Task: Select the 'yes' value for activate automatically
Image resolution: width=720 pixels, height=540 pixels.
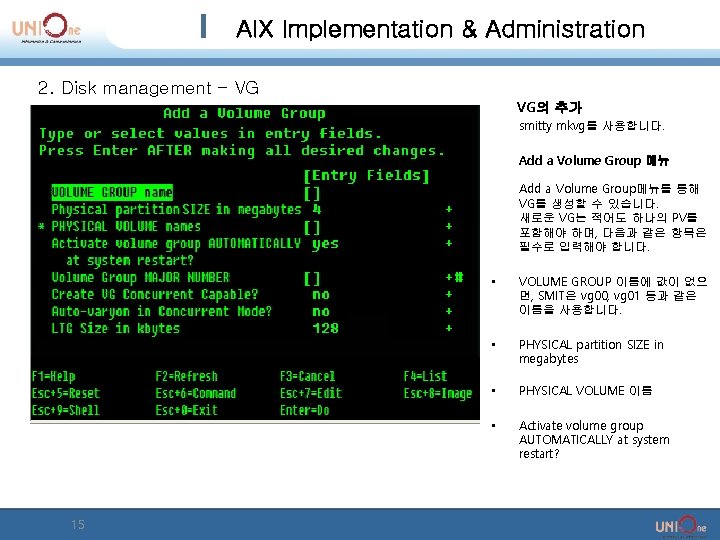Action: pyautogui.click(x=325, y=244)
